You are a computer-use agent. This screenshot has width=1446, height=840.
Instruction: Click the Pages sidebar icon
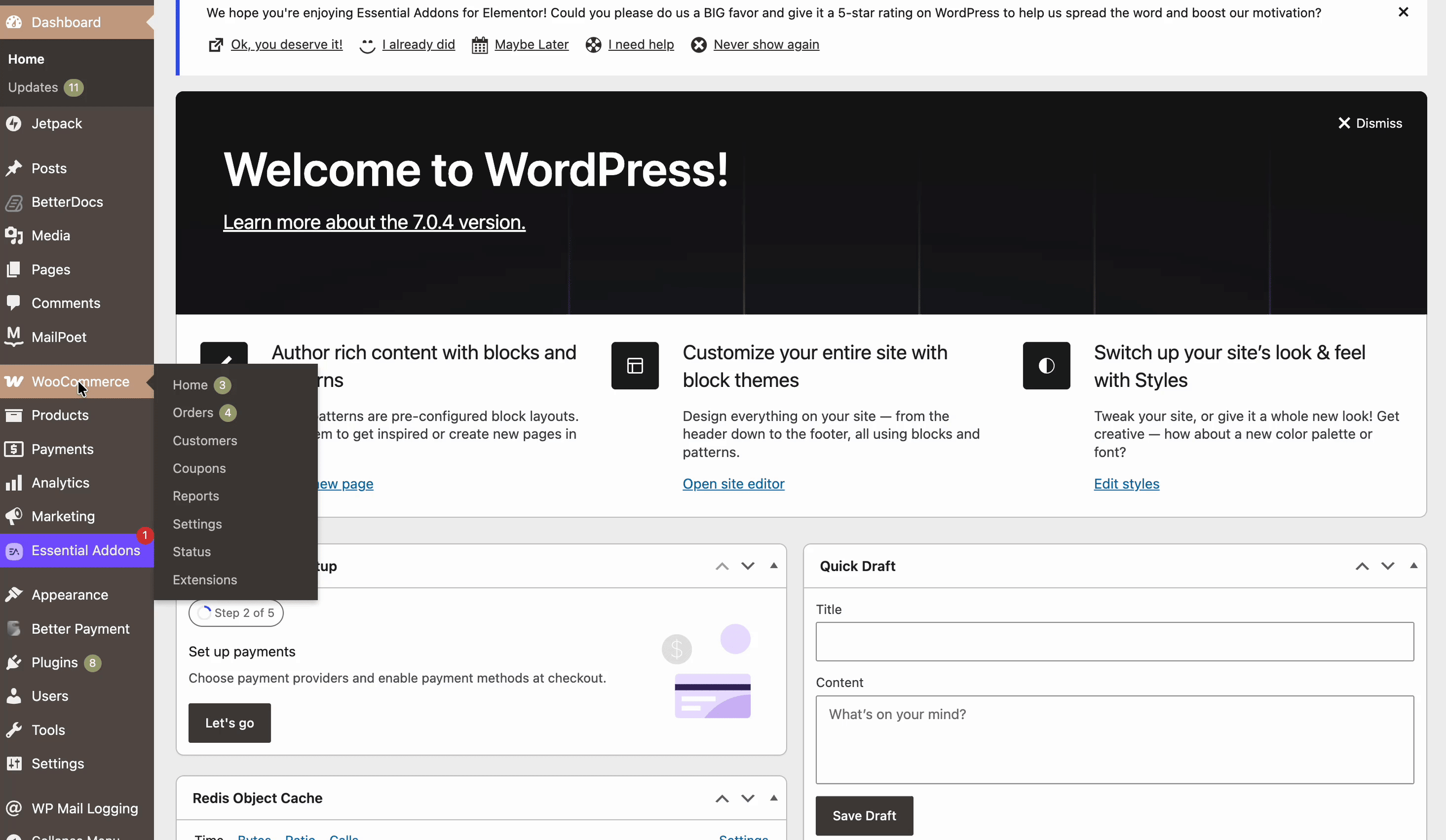[14, 269]
